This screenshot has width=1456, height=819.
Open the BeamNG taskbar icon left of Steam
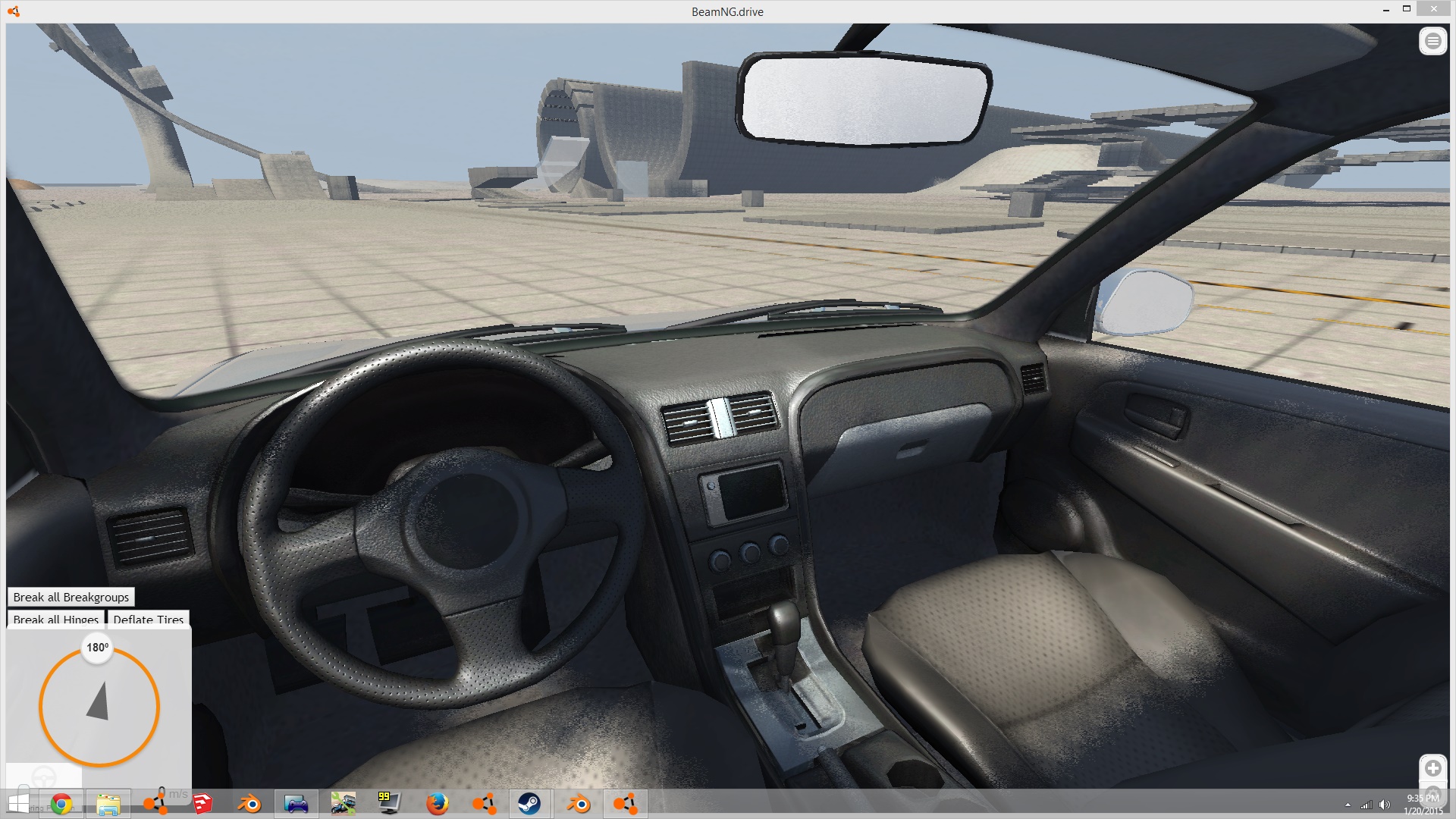484,804
